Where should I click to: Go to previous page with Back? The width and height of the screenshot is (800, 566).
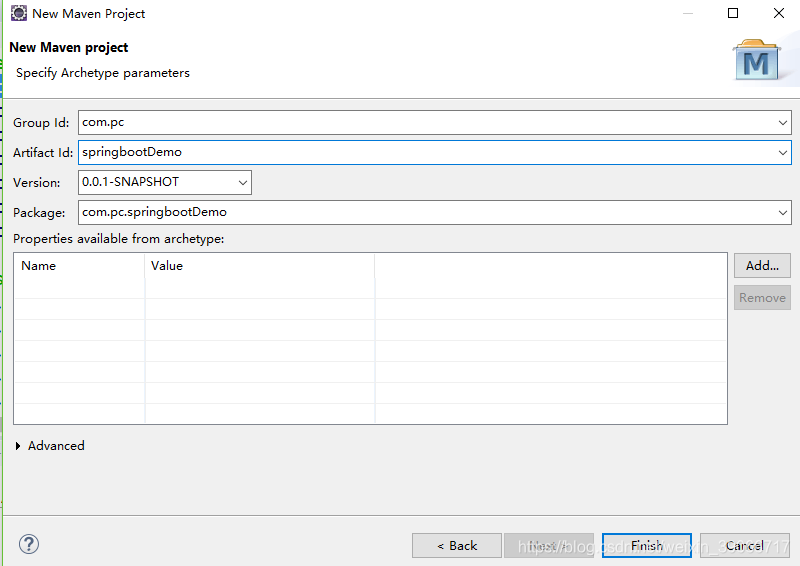coord(457,546)
